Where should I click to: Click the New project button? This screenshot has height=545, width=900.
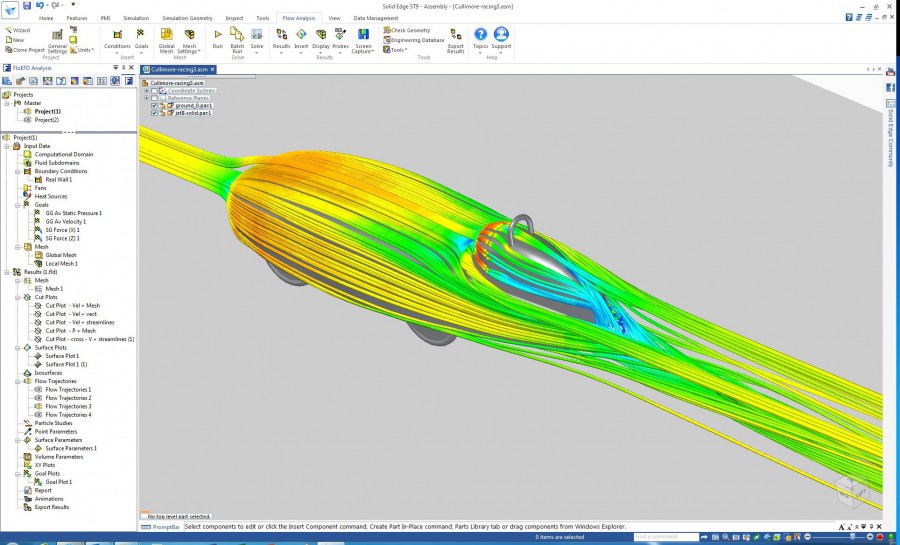15,40
